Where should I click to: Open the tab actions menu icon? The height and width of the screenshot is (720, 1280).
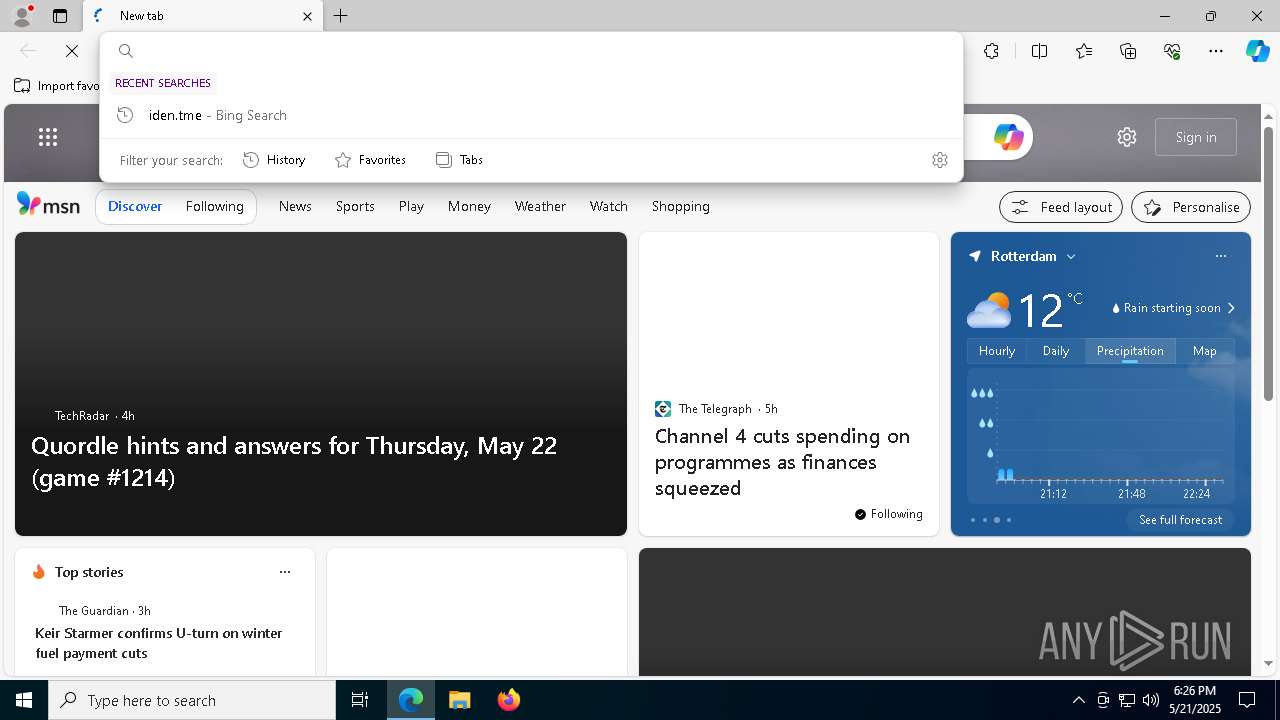60,16
